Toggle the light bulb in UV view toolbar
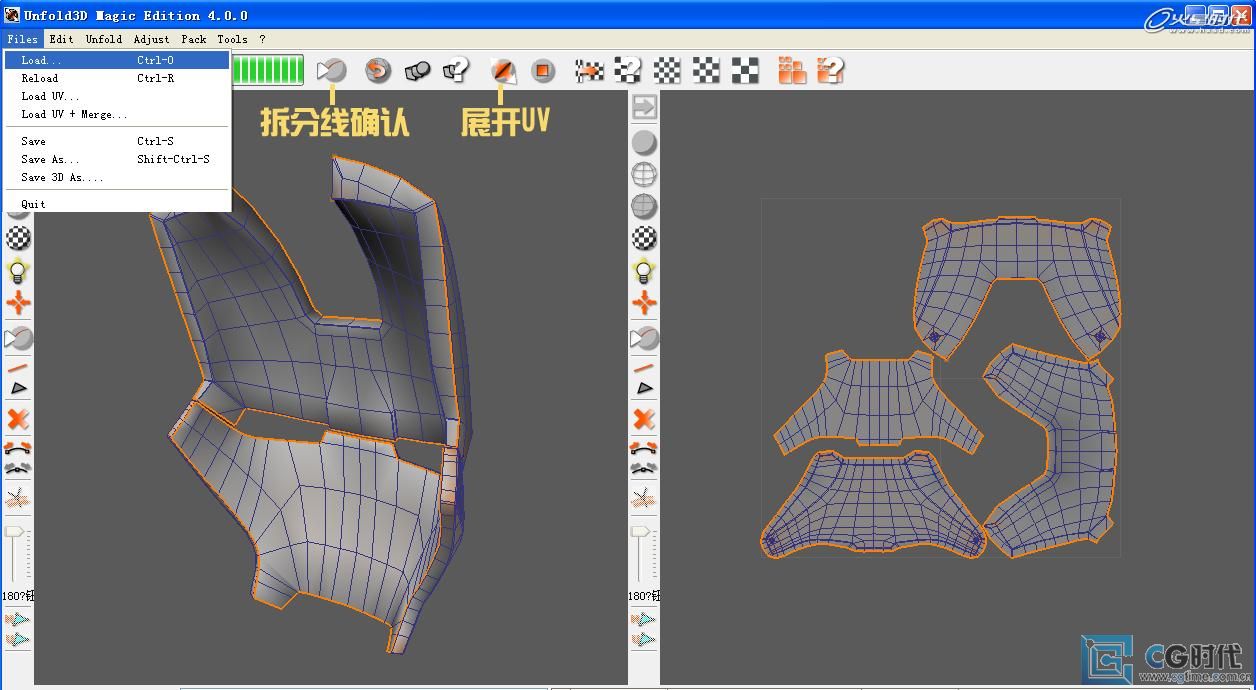 644,271
